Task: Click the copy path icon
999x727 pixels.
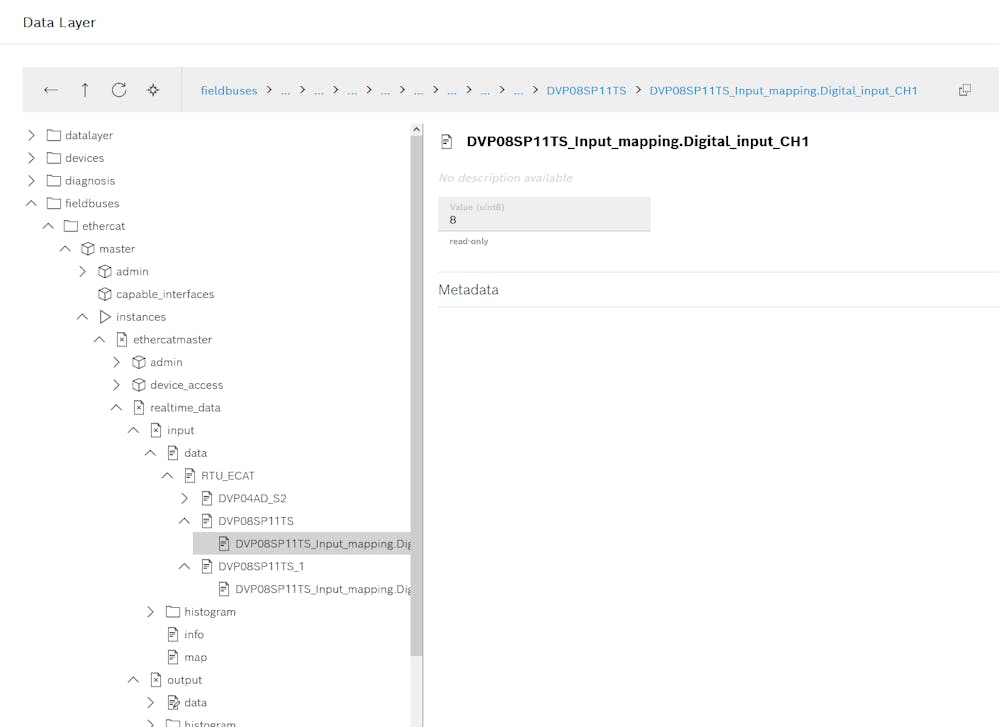Action: 964,90
